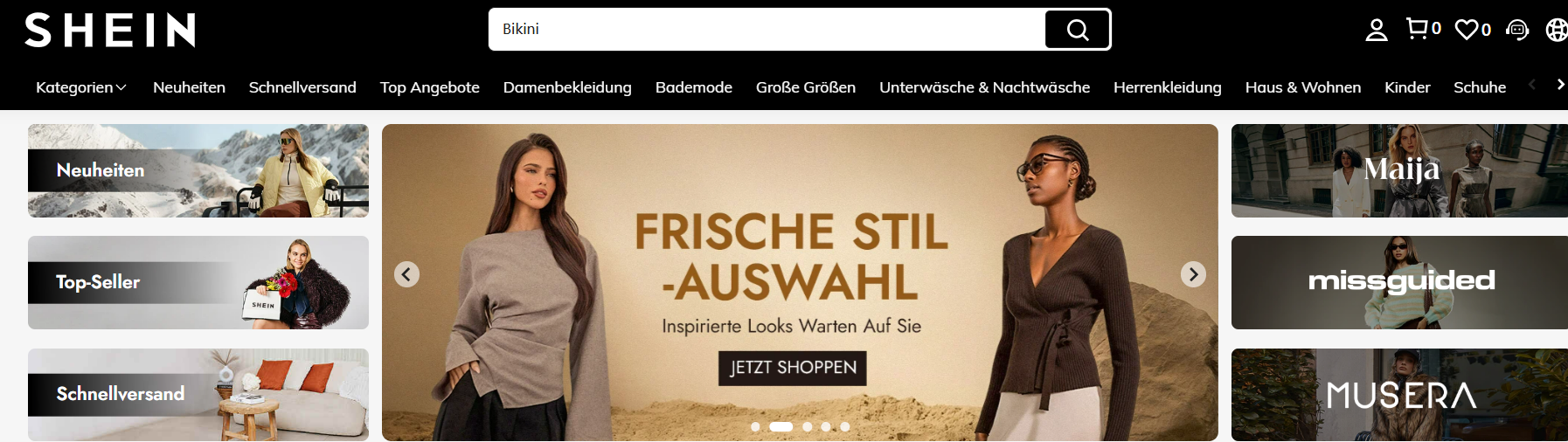
Task: Expand the Kategorien dropdown
Action: coord(81,87)
